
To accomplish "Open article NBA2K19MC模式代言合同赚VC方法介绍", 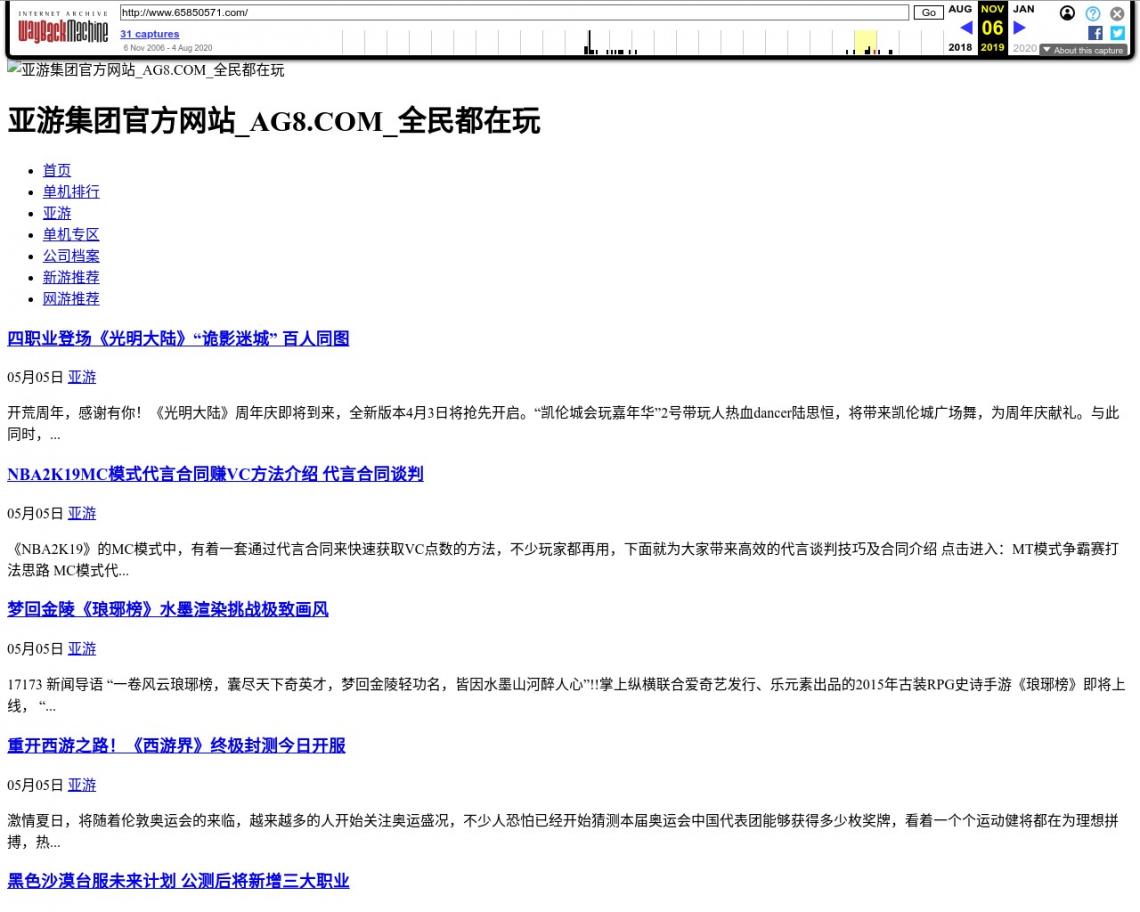I will pos(215,474).
